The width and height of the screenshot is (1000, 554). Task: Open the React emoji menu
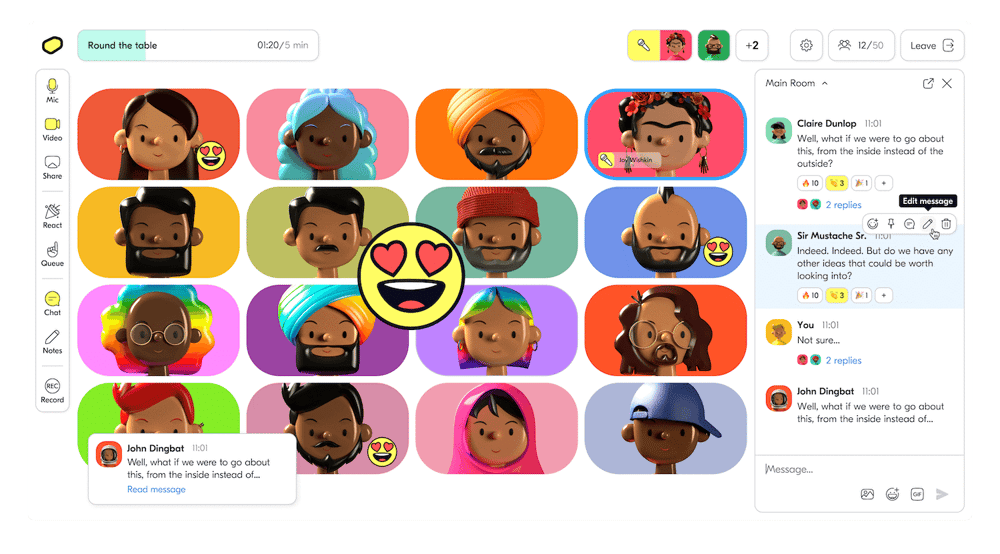coord(52,216)
